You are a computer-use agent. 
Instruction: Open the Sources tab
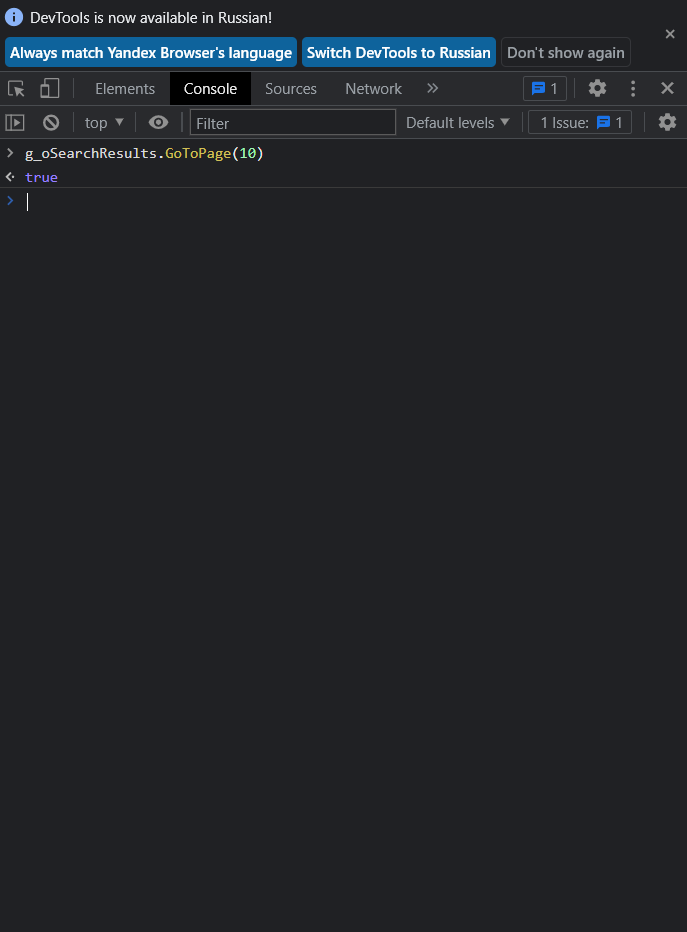pyautogui.click(x=291, y=89)
